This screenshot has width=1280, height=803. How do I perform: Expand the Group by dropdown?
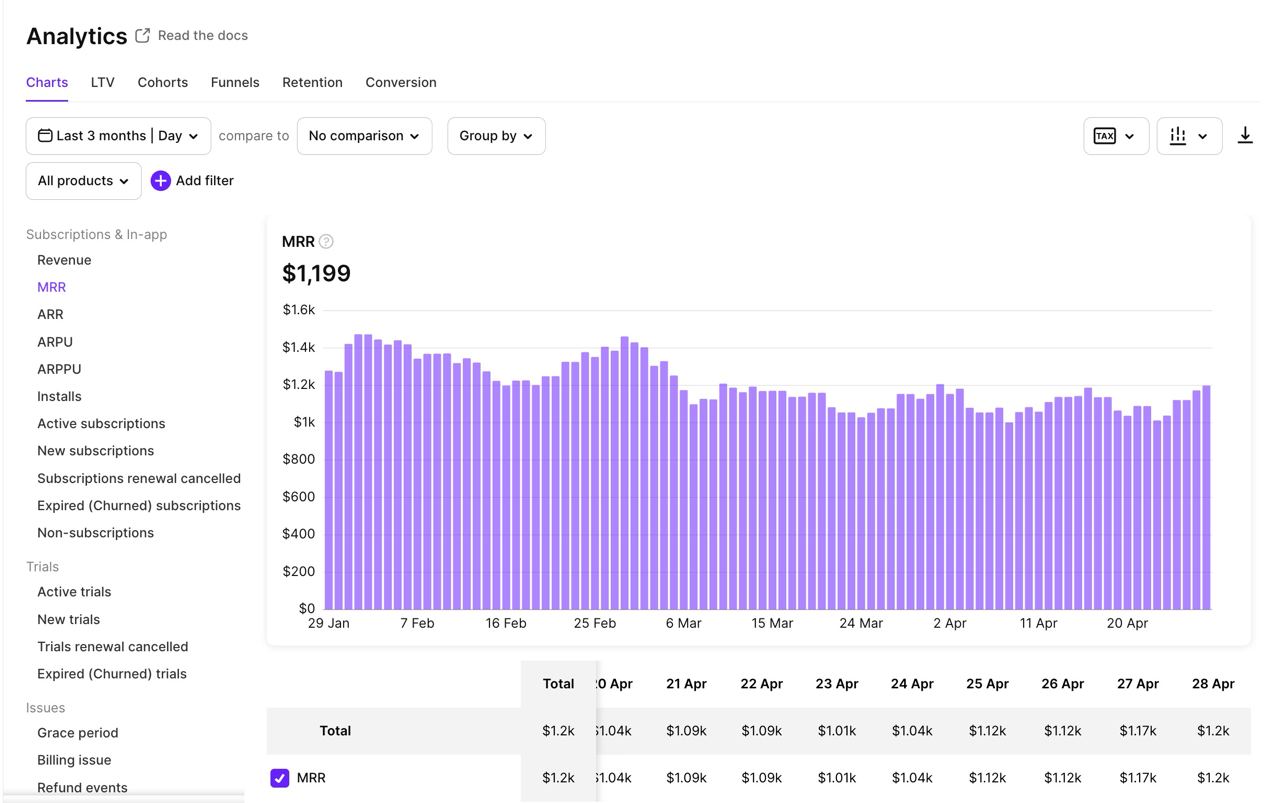coord(496,136)
